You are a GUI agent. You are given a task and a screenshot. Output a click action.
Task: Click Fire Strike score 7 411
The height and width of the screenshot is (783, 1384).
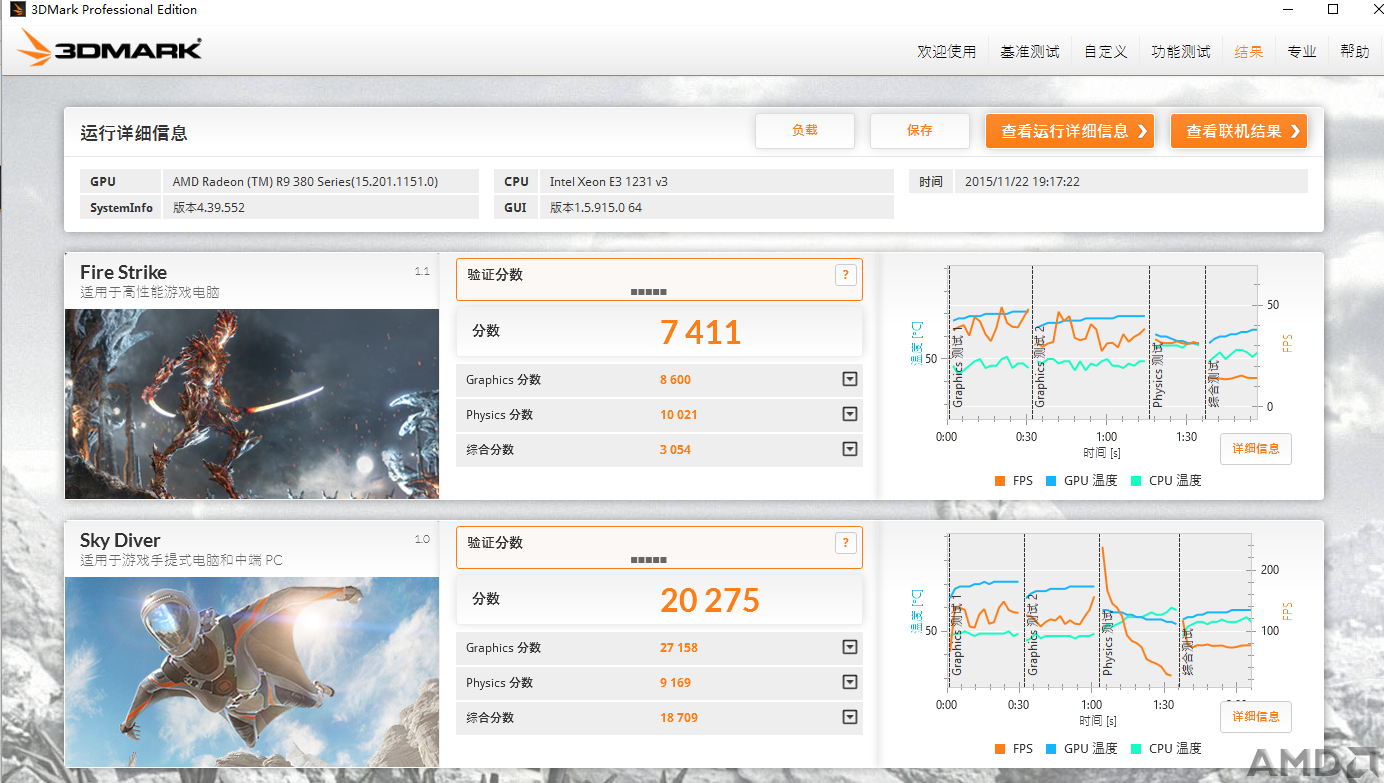click(701, 332)
